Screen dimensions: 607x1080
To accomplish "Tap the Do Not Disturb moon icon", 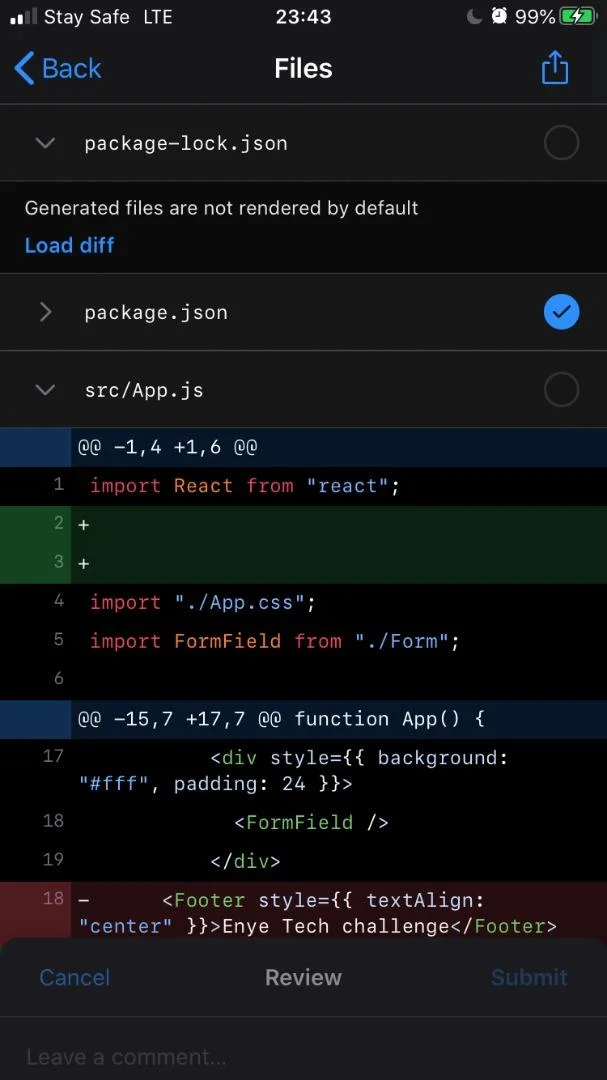I will (x=474, y=17).
